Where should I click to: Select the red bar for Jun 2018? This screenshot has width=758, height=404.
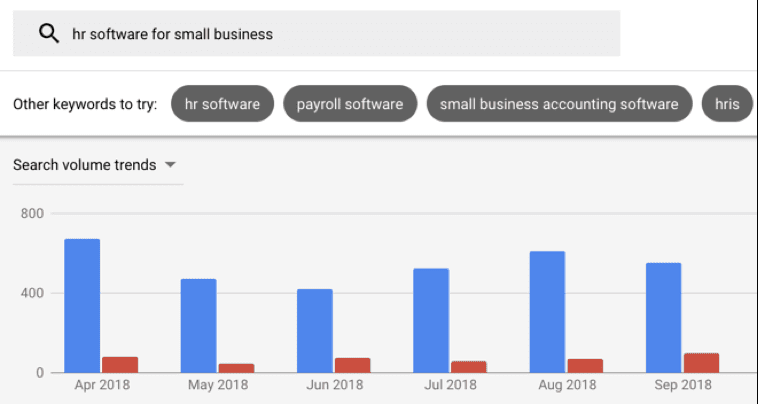click(352, 365)
